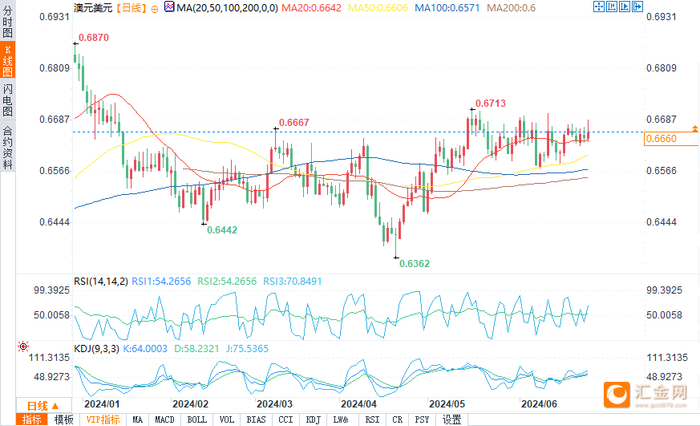This screenshot has height=426, width=700.
Task: Click the arrow export icon at top right
Action: [637, 6]
